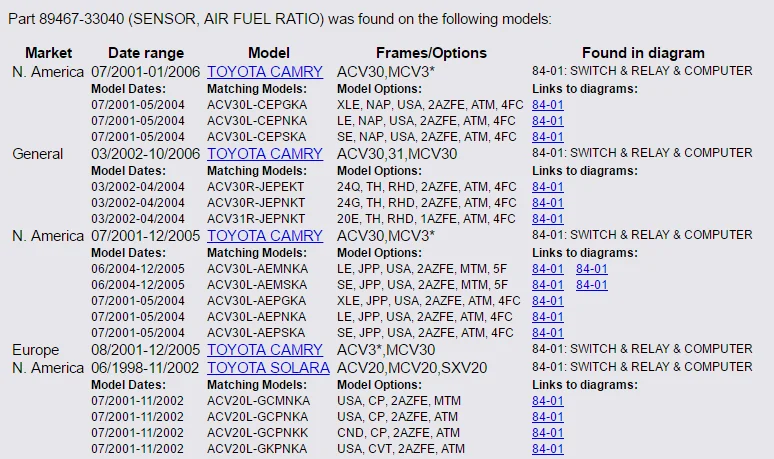Viewport: 774px width, 459px height.
Task: Click the 'Model' column header
Action: 269,53
